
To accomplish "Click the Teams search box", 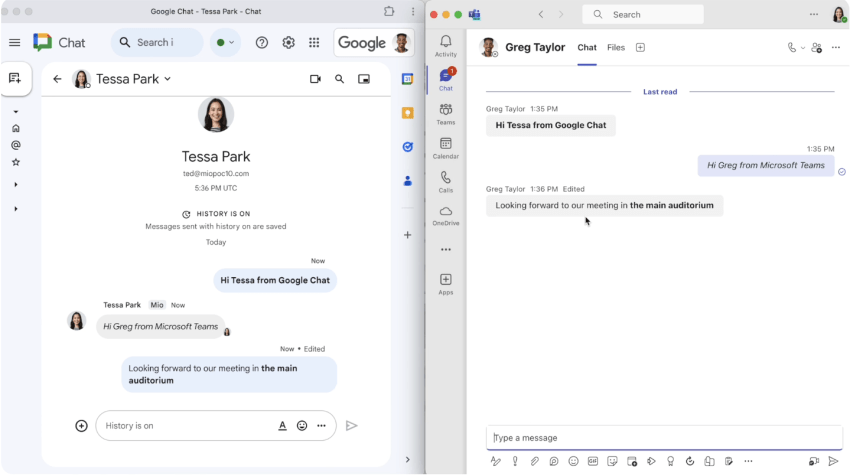I will click(x=645, y=15).
